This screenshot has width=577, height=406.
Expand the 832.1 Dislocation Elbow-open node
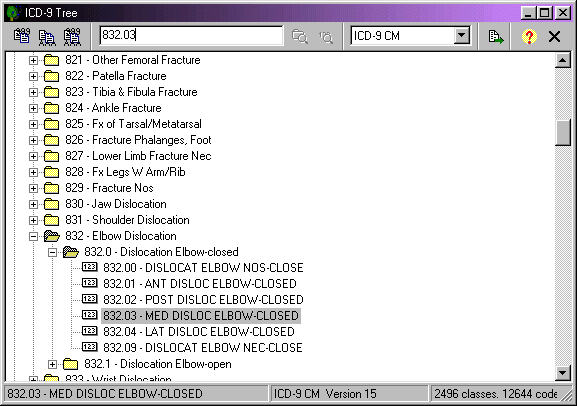tap(52, 364)
